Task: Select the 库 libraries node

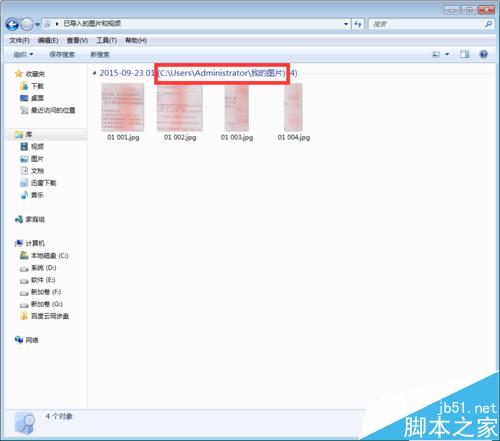Action: (29, 135)
